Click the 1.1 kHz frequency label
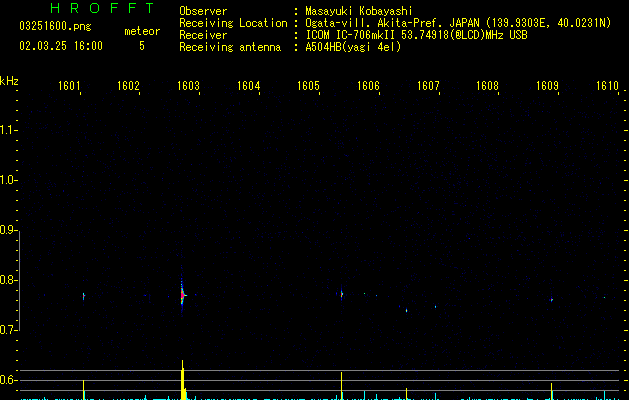The image size is (629, 400). point(8,130)
